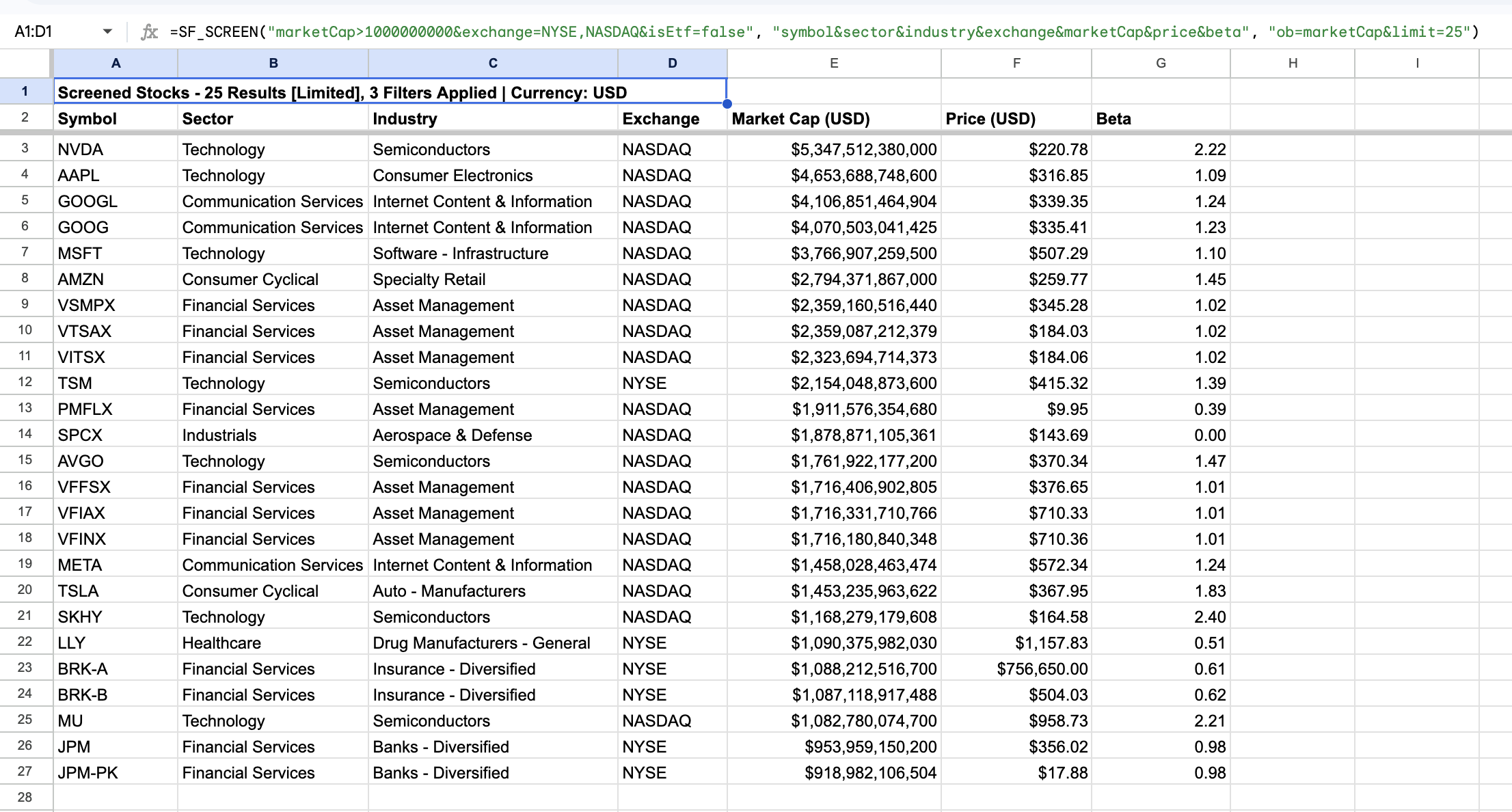Select row 1 header
1512x812 pixels.
tap(25, 92)
